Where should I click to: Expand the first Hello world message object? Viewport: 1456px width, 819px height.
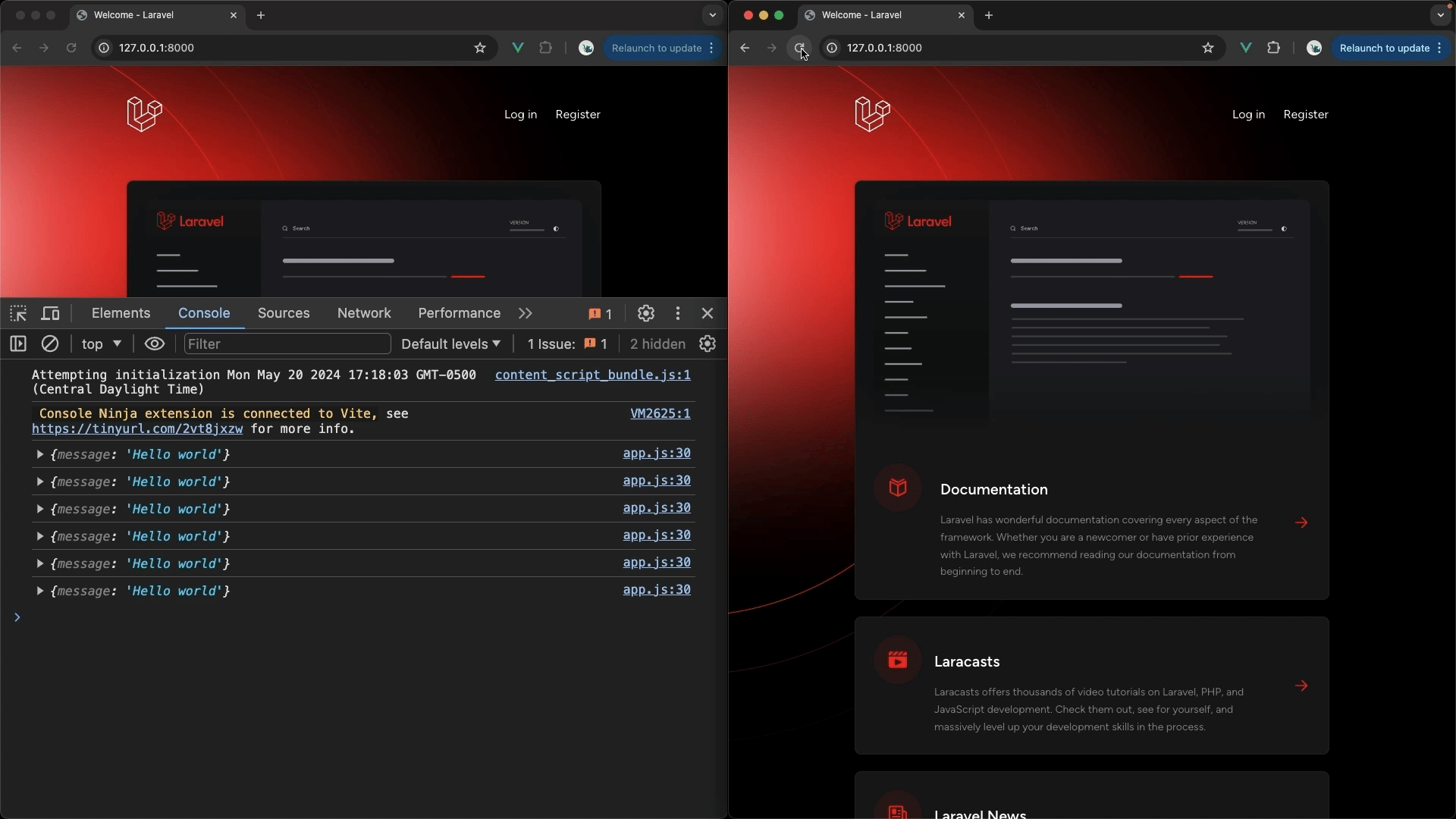tap(40, 454)
